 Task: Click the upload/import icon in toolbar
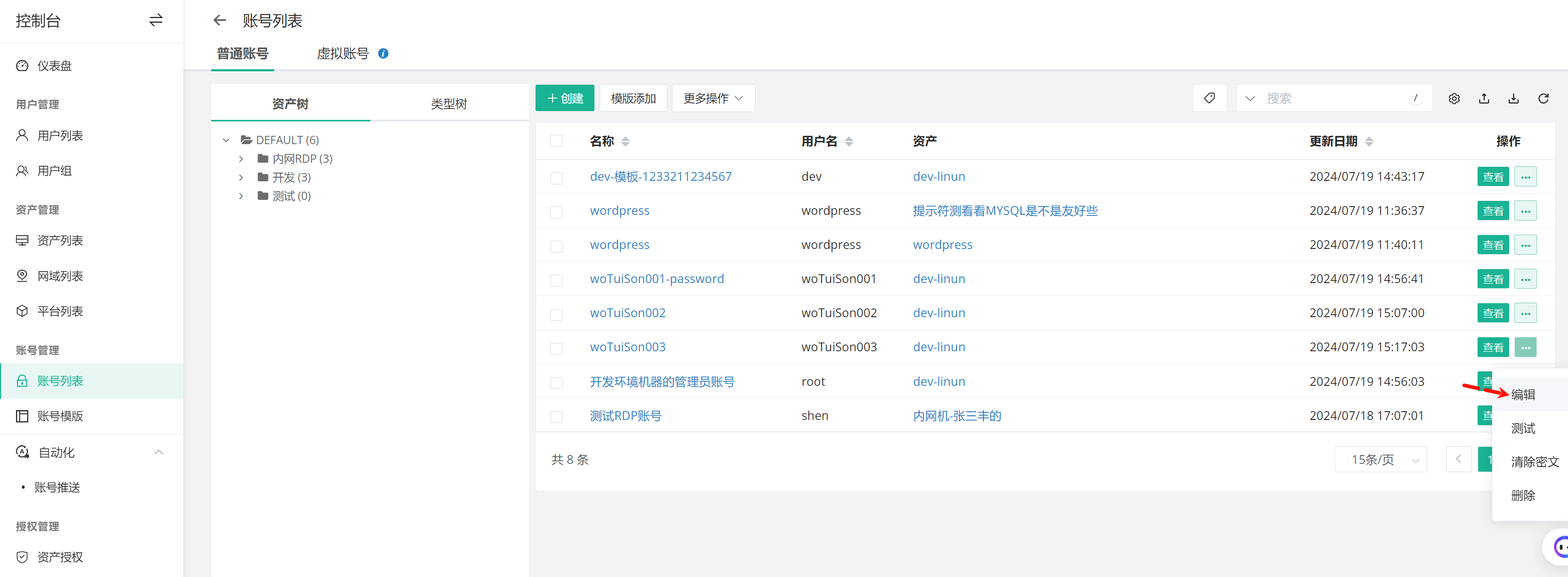tap(1483, 99)
